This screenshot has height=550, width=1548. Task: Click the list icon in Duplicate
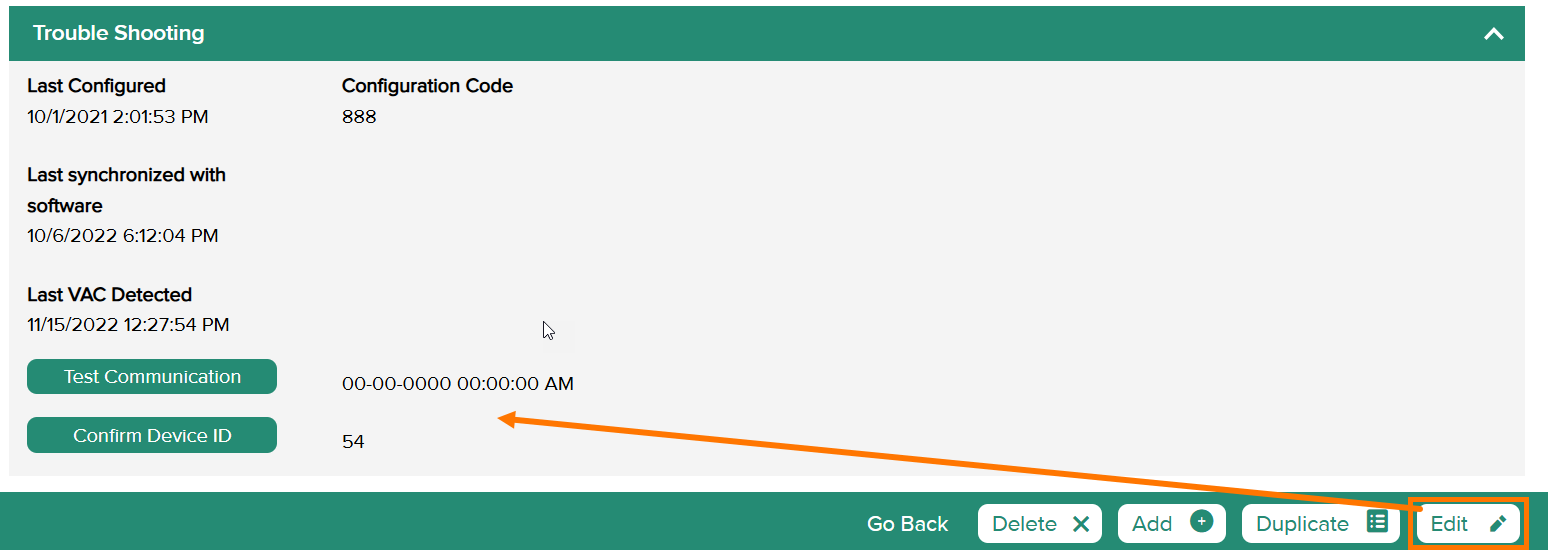tap(1377, 522)
